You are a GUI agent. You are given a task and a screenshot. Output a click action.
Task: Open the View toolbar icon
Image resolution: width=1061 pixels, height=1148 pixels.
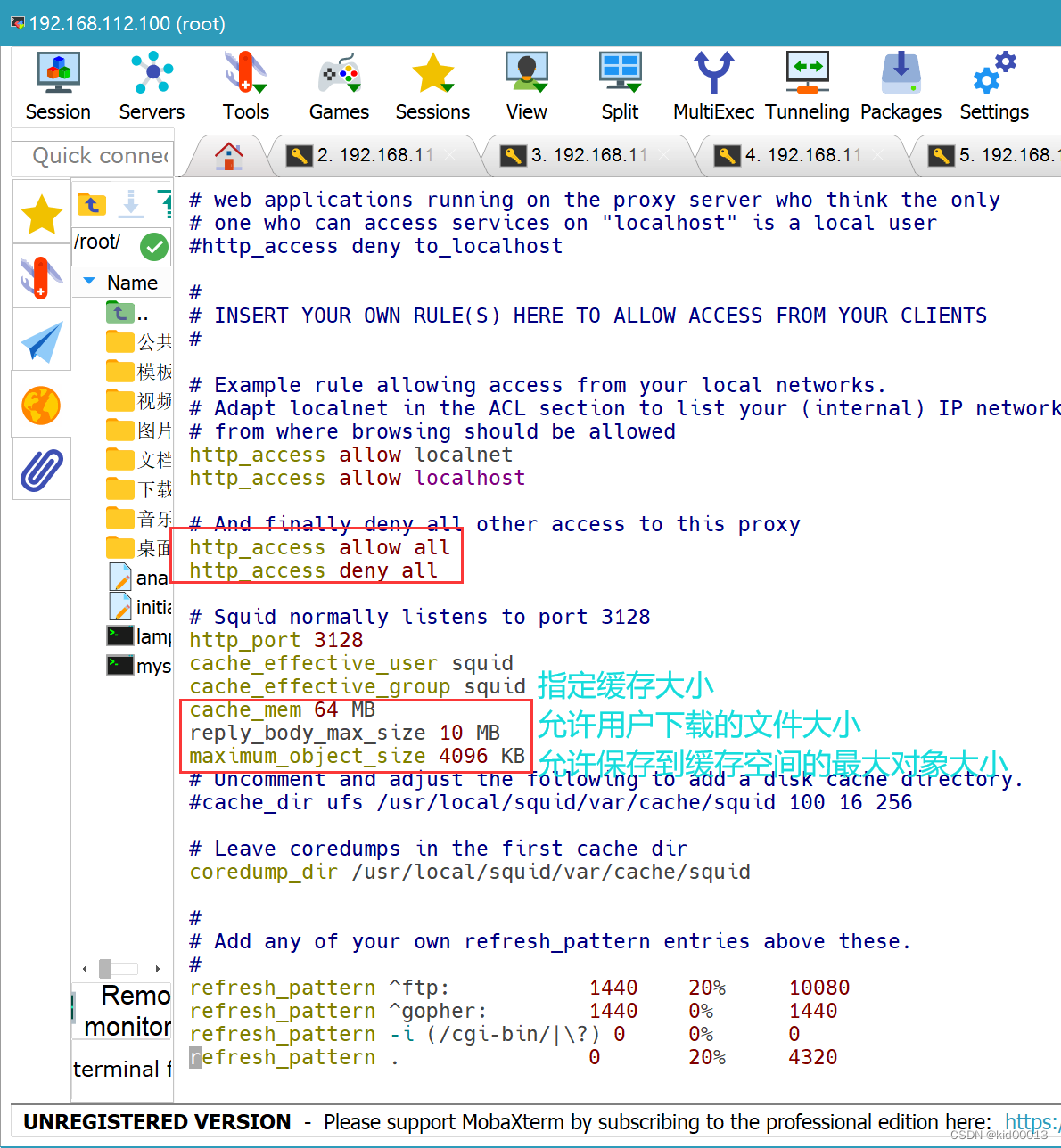[x=526, y=86]
